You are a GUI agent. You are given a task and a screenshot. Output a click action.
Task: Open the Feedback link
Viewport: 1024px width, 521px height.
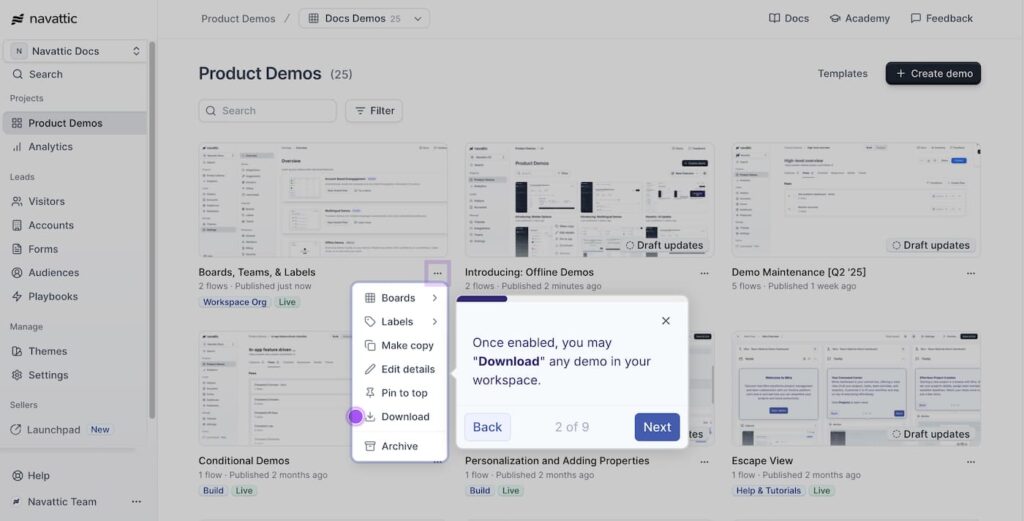click(x=941, y=18)
